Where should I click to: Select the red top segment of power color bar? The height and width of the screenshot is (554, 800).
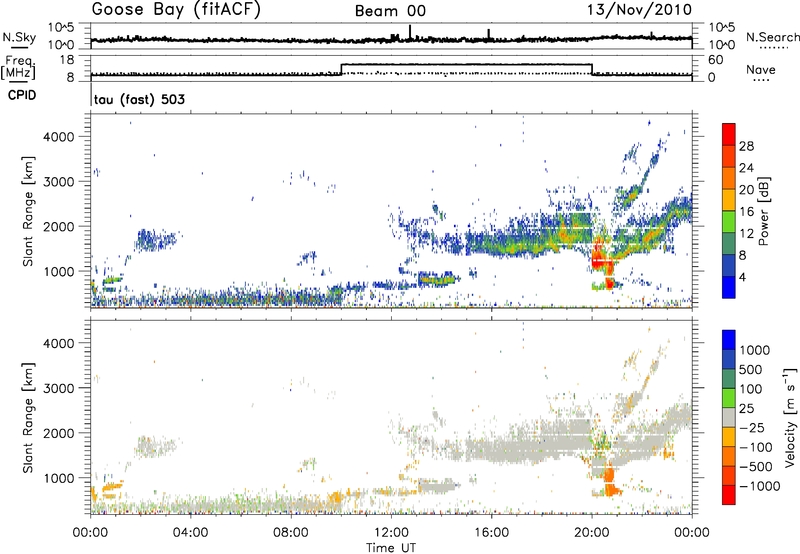729,134
